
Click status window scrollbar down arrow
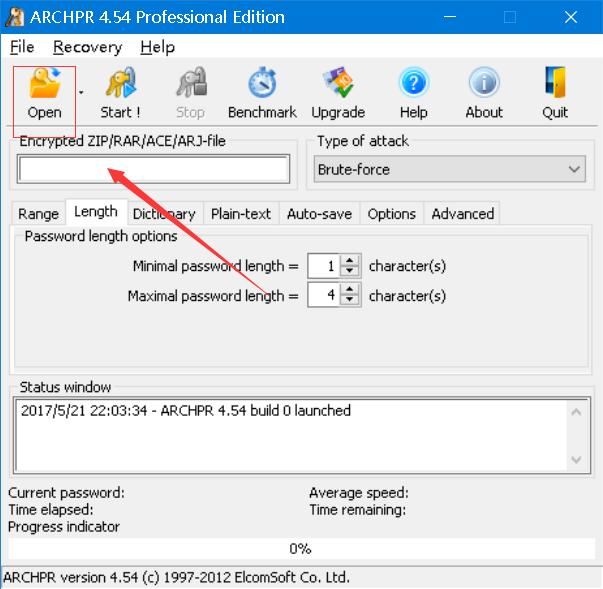[x=576, y=459]
